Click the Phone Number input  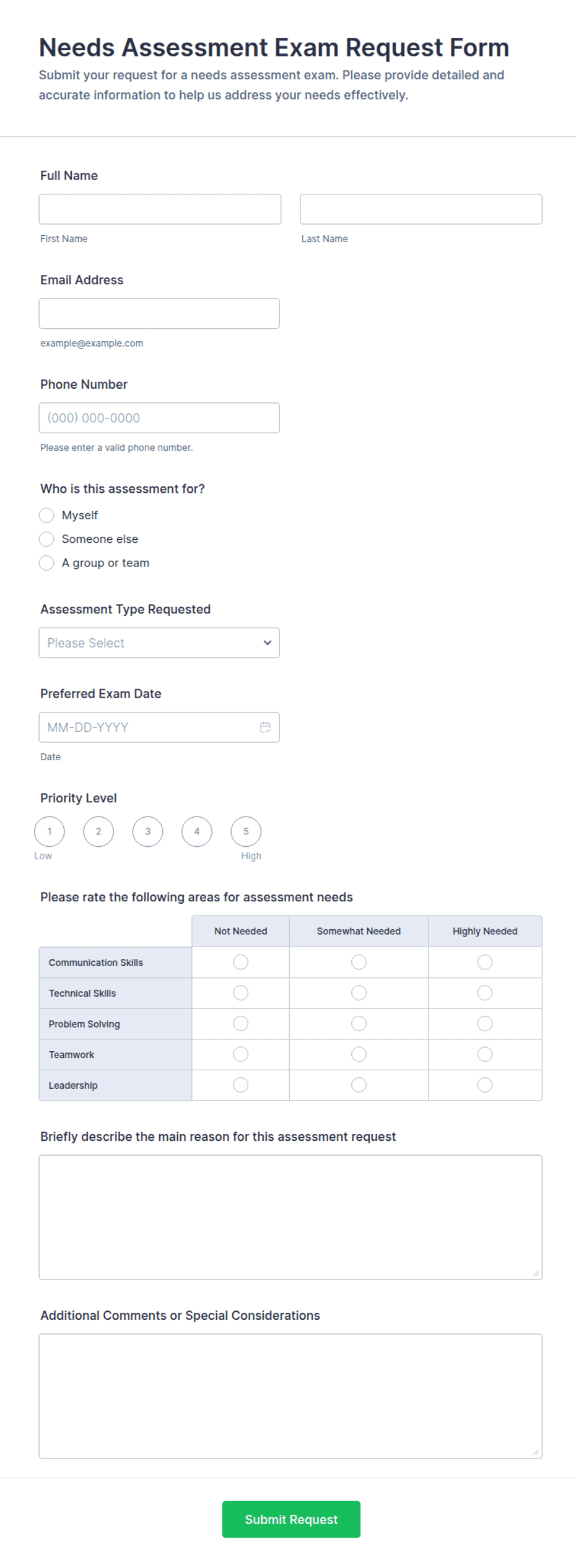[x=159, y=418]
